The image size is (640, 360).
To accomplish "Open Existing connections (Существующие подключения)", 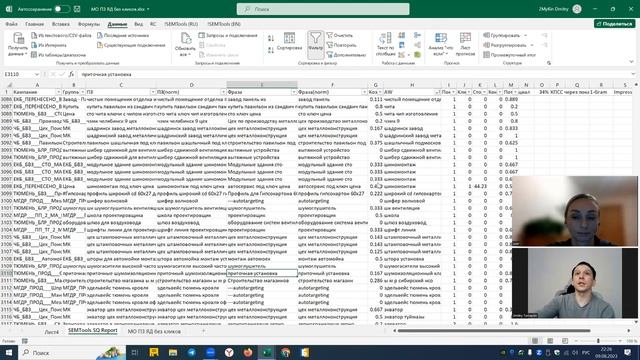I will pyautogui.click(x=131, y=45).
